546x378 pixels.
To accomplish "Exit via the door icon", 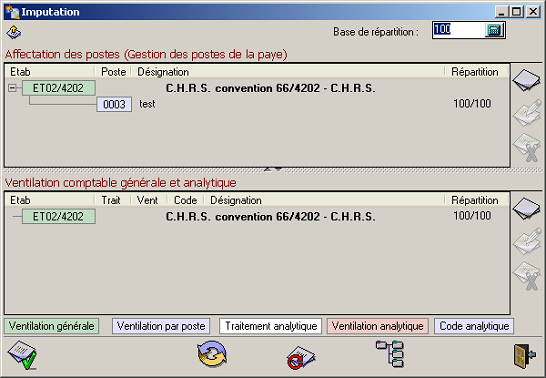I will [x=525, y=356].
